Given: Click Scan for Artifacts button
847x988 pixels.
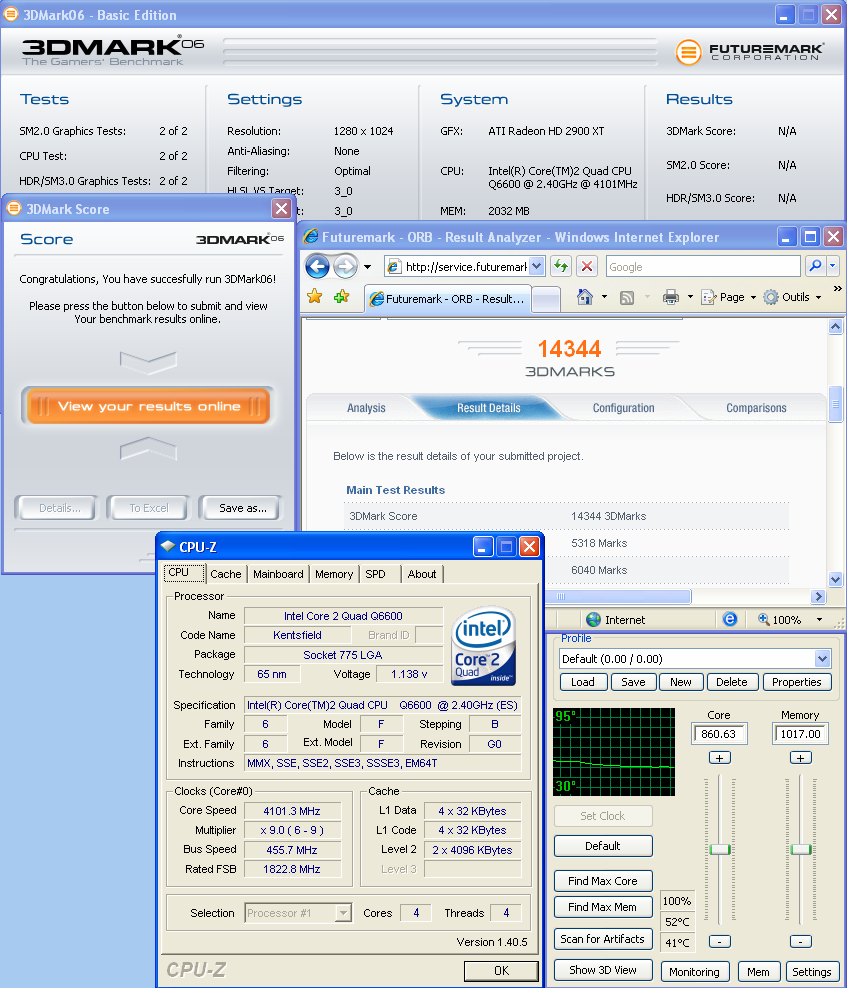Looking at the screenshot, I should pyautogui.click(x=602, y=939).
